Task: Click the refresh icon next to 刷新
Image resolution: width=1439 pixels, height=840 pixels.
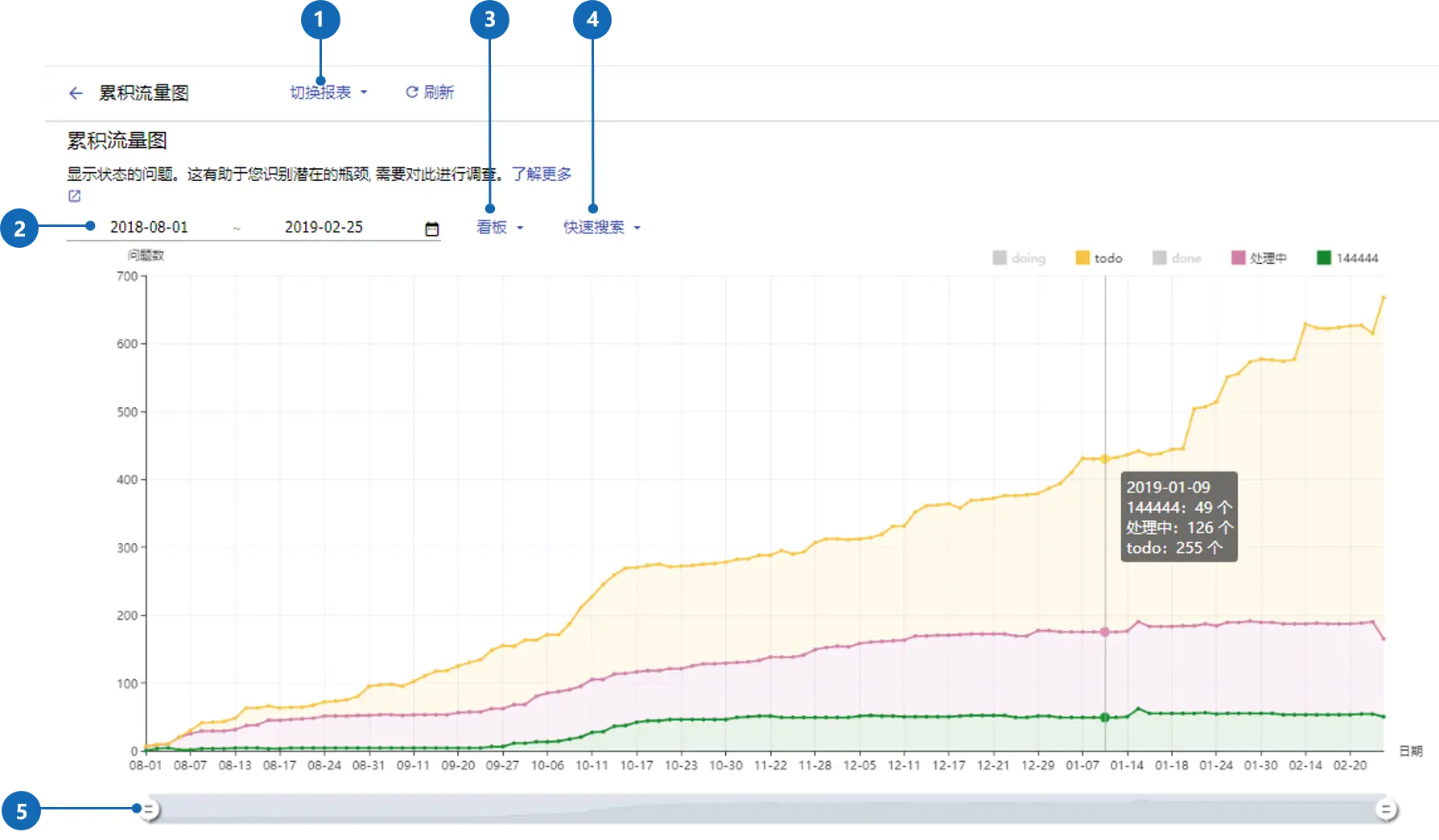Action: click(x=411, y=93)
